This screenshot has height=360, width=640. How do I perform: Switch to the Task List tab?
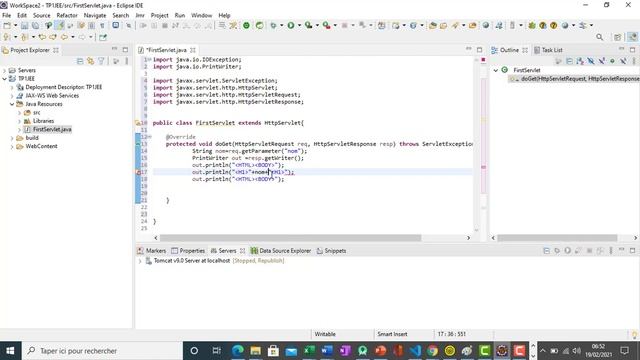coord(548,50)
